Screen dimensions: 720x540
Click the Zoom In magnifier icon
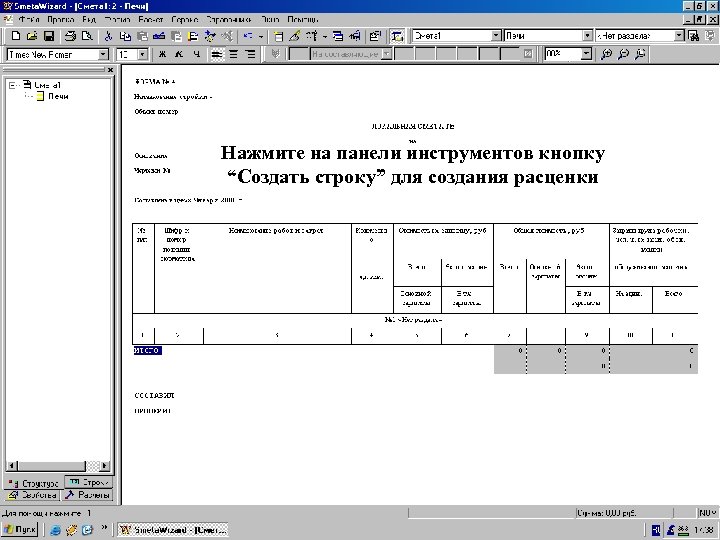[607, 54]
